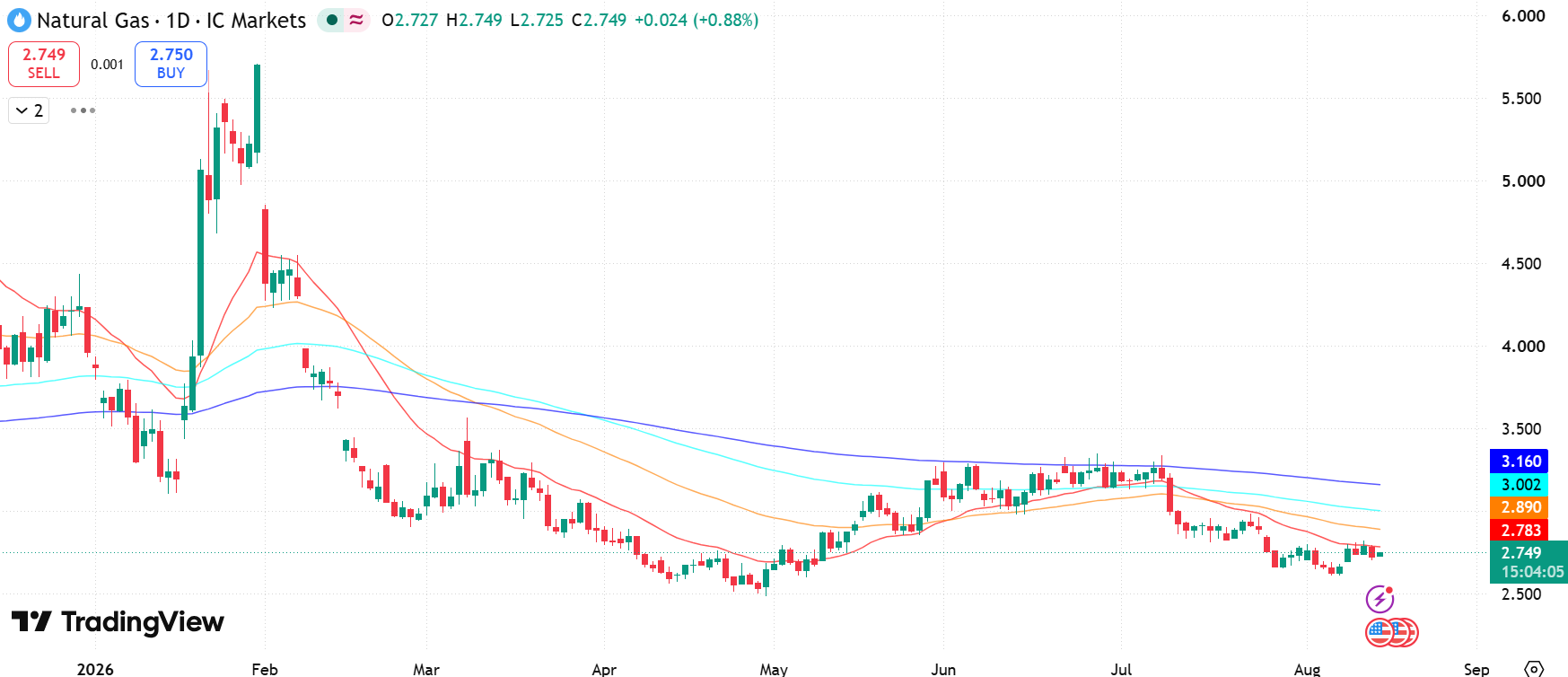This screenshot has height=677, width=1568.
Task: Check the green market status dot
Action: tap(332, 20)
